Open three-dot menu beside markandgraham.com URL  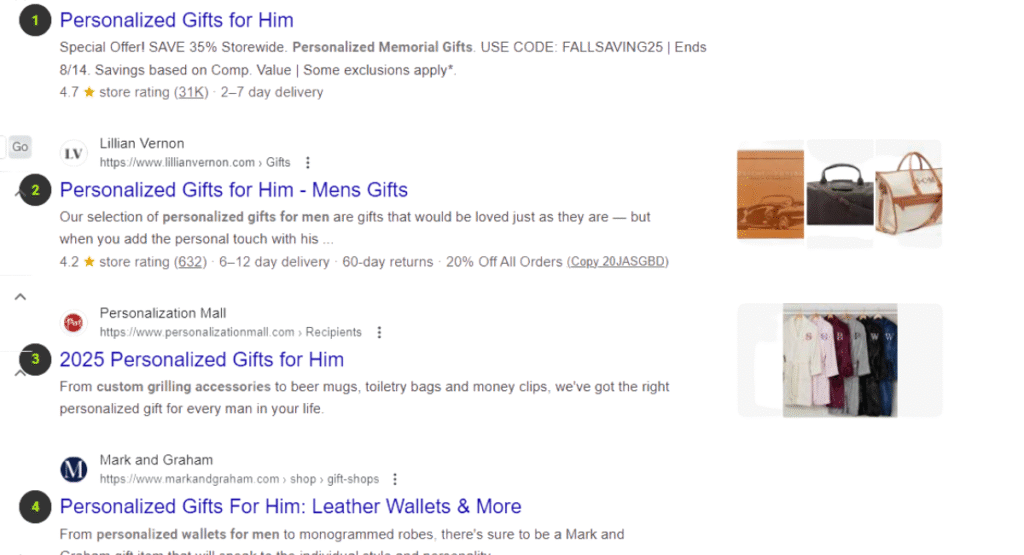click(x=395, y=479)
